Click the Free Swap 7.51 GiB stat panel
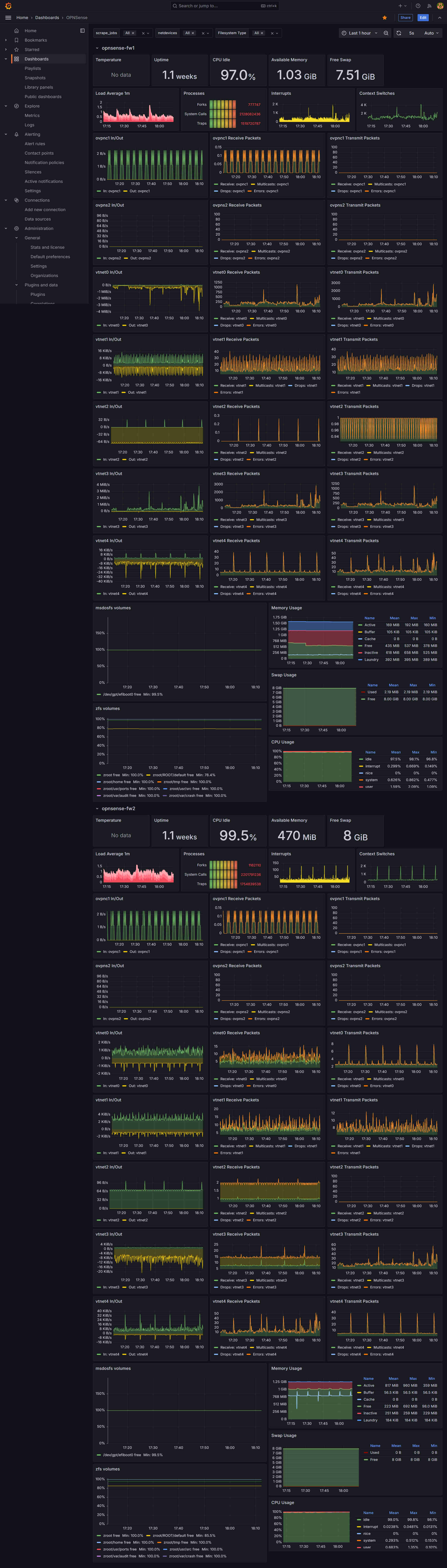447x1568 pixels. pyautogui.click(x=356, y=70)
